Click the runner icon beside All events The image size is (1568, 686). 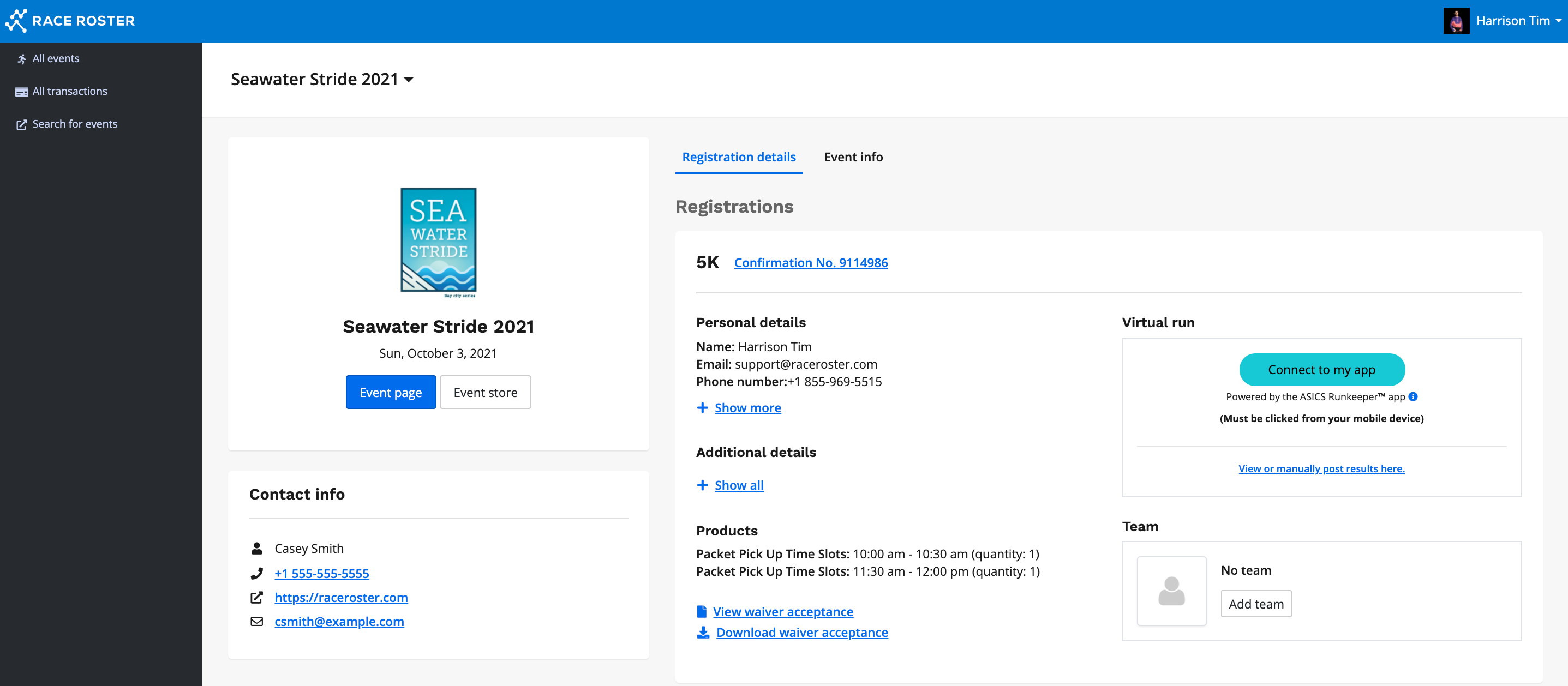[21, 59]
